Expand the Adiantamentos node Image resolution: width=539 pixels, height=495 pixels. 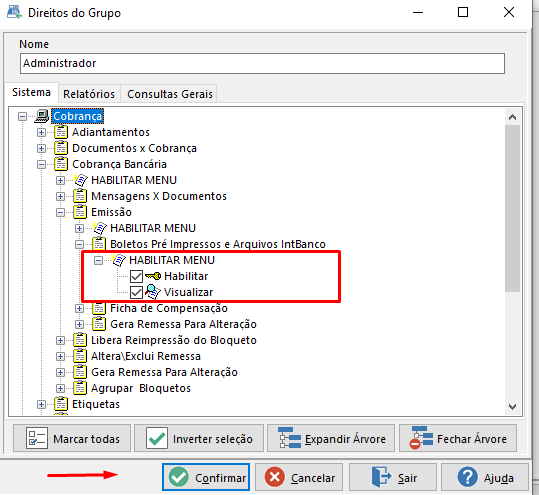[x=41, y=132]
